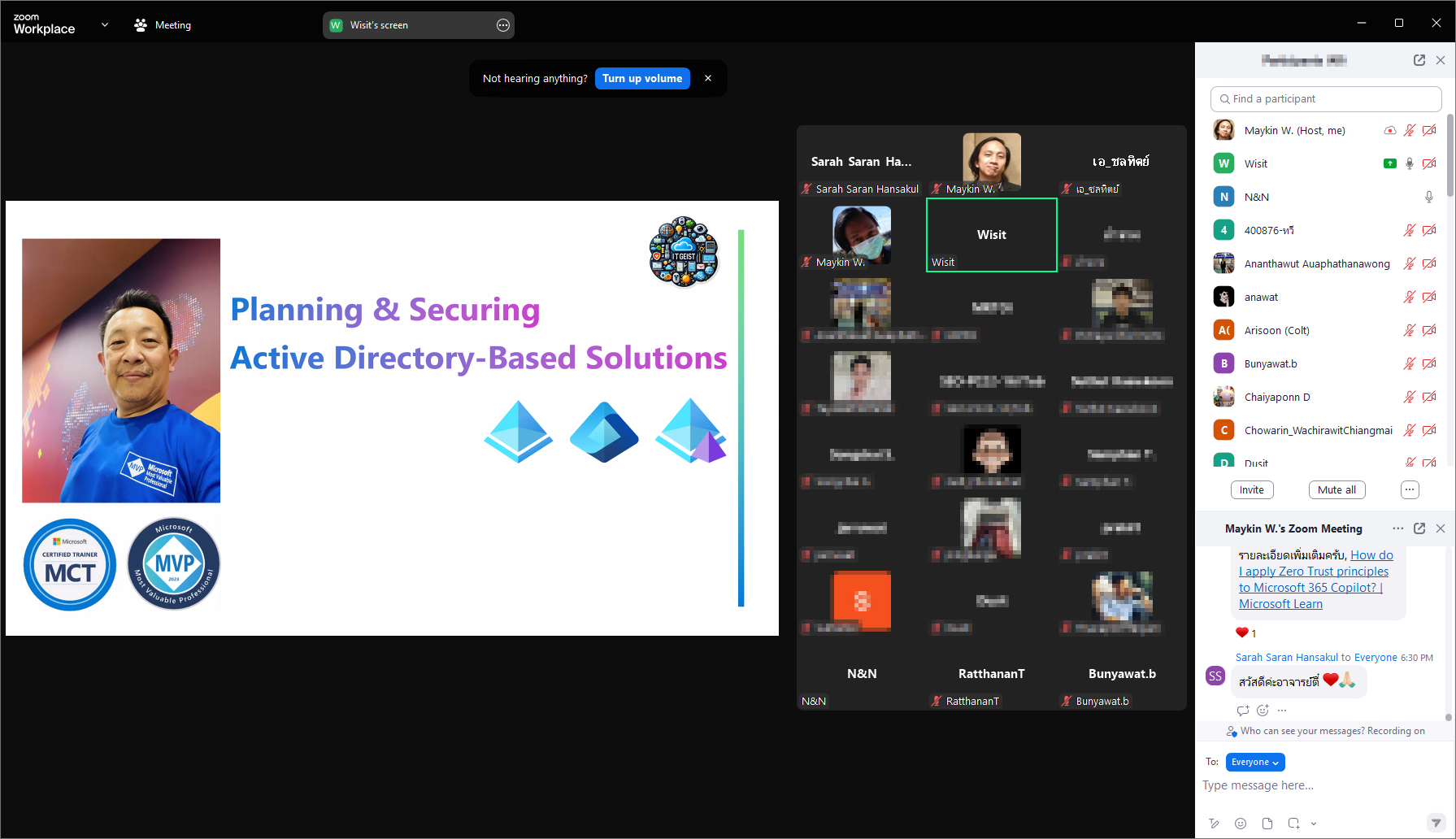Screen dimensions: 1456x839
Task: Toggle N&N microphone icon
Action: tap(1429, 197)
